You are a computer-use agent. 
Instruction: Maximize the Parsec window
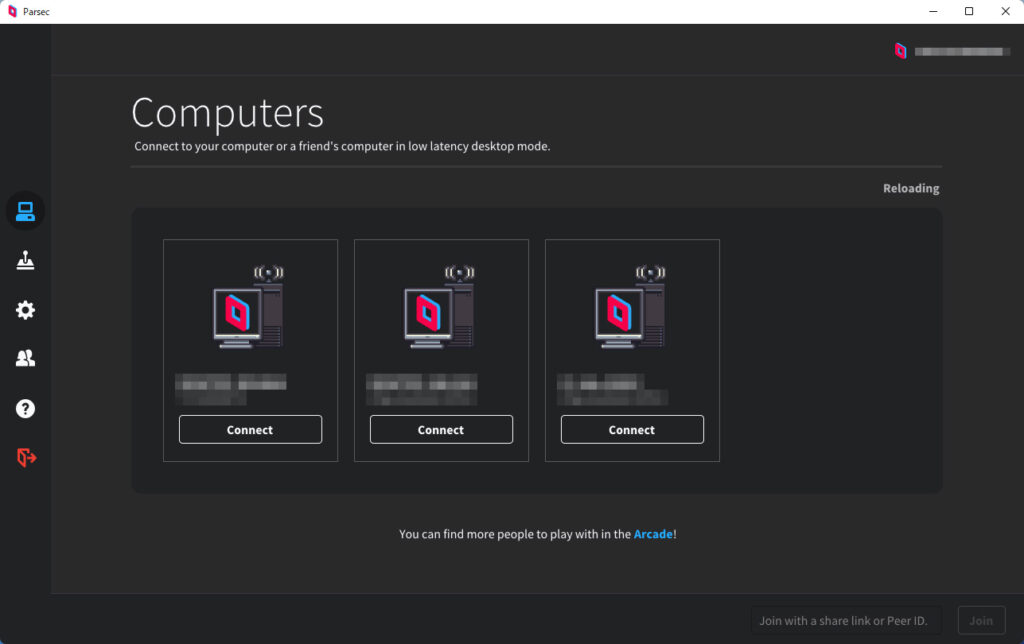pyautogui.click(x=969, y=12)
